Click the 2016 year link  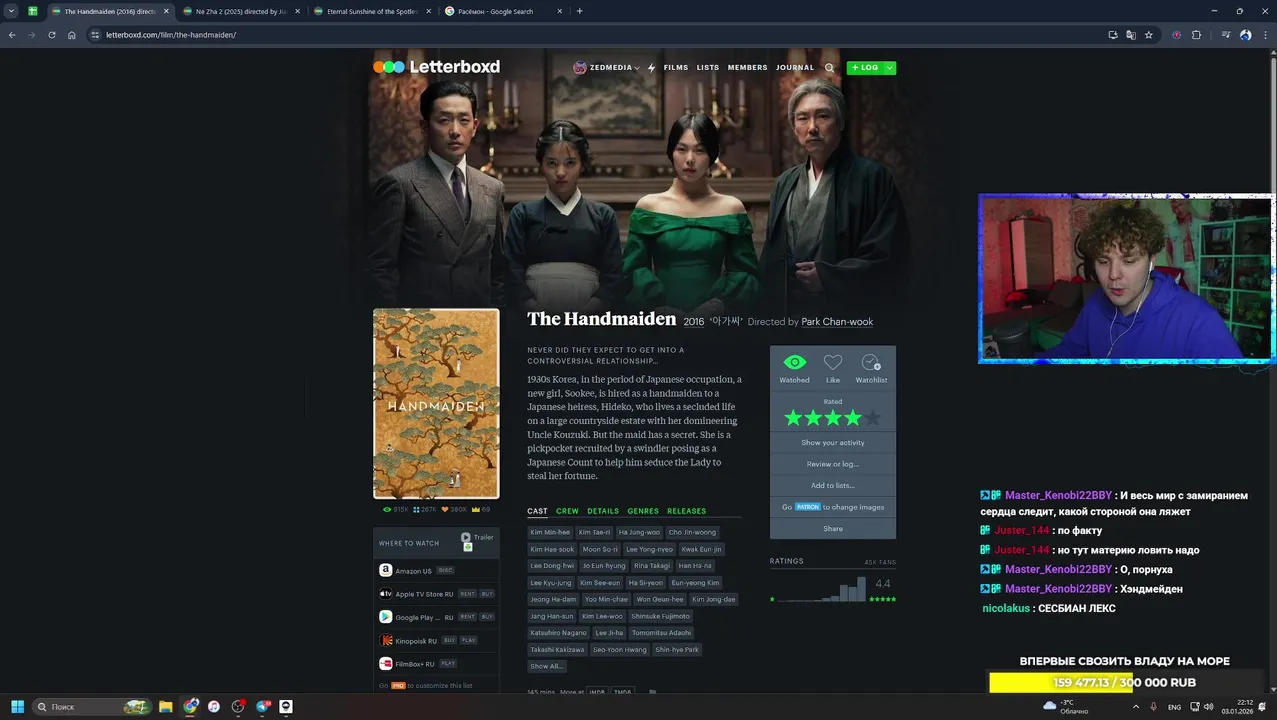tap(694, 322)
